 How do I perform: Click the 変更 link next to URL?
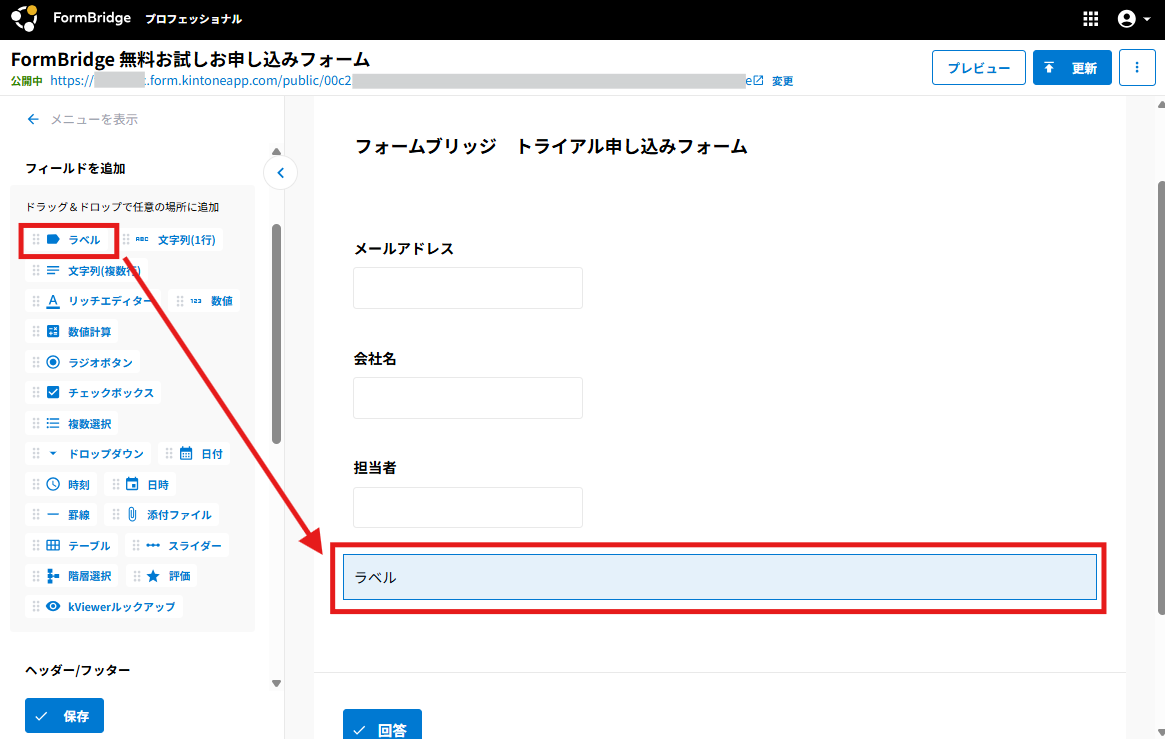tap(782, 81)
